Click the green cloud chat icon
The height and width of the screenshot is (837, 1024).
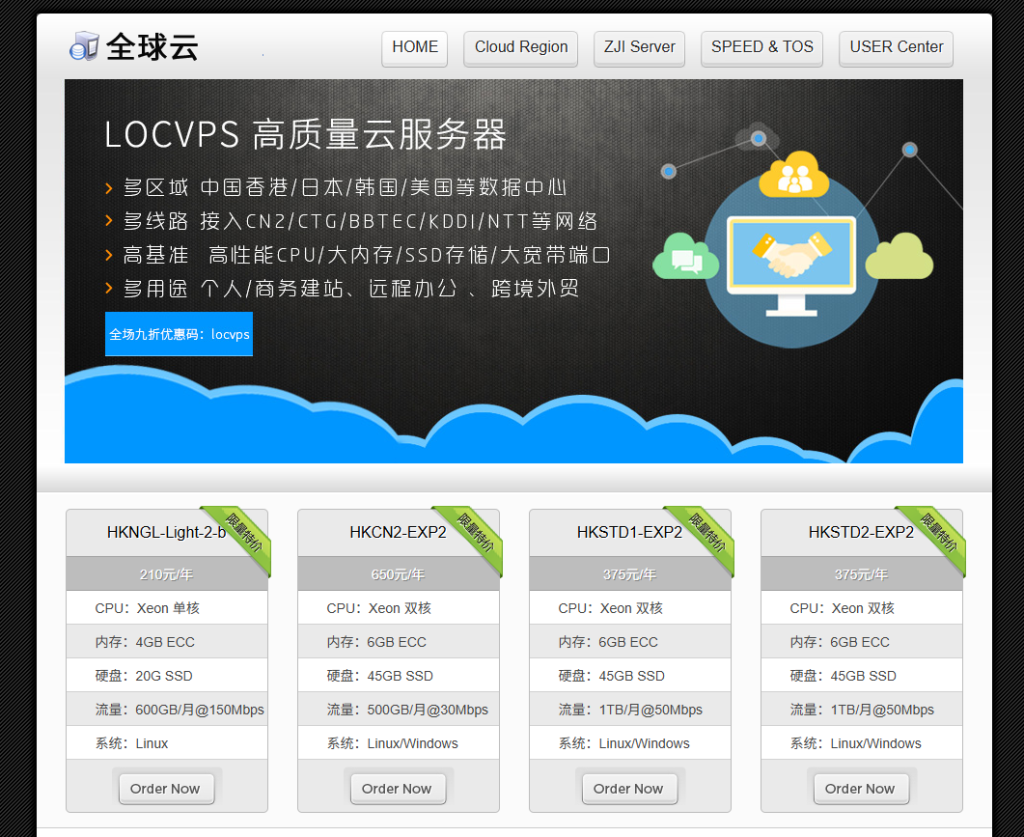tap(685, 257)
